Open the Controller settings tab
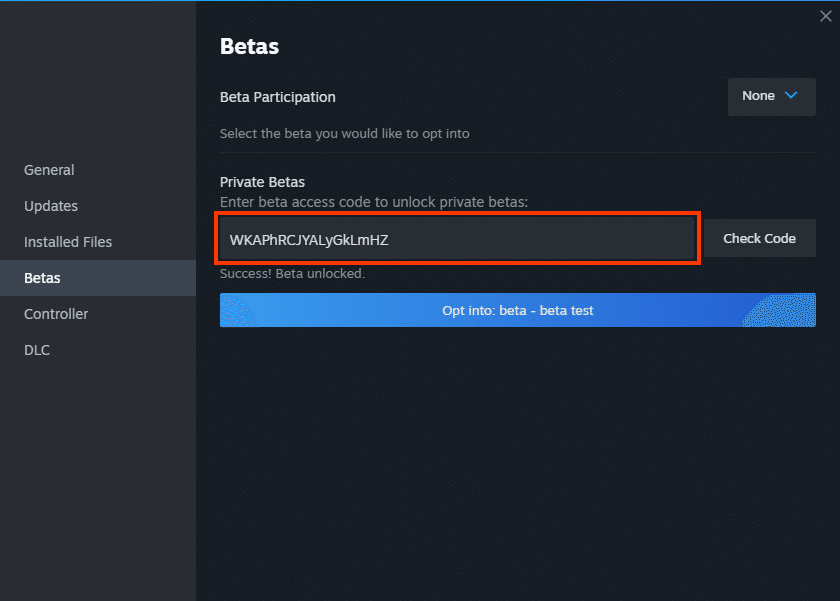840x601 pixels. [x=98, y=314]
